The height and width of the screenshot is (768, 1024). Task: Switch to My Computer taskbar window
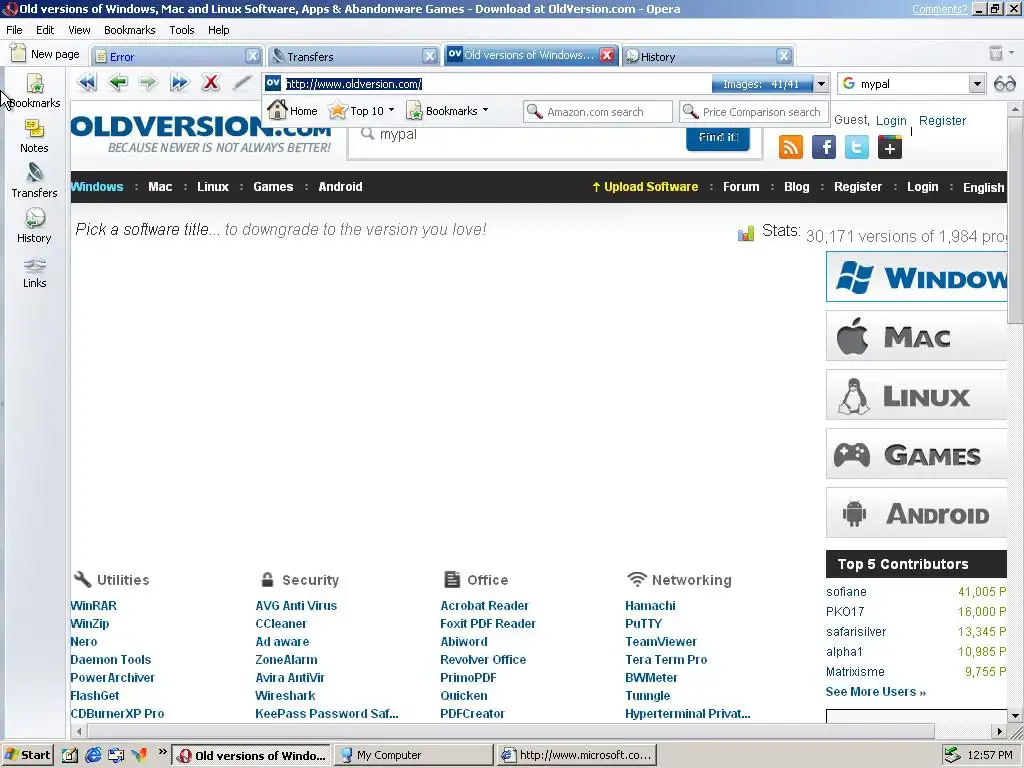tap(414, 755)
